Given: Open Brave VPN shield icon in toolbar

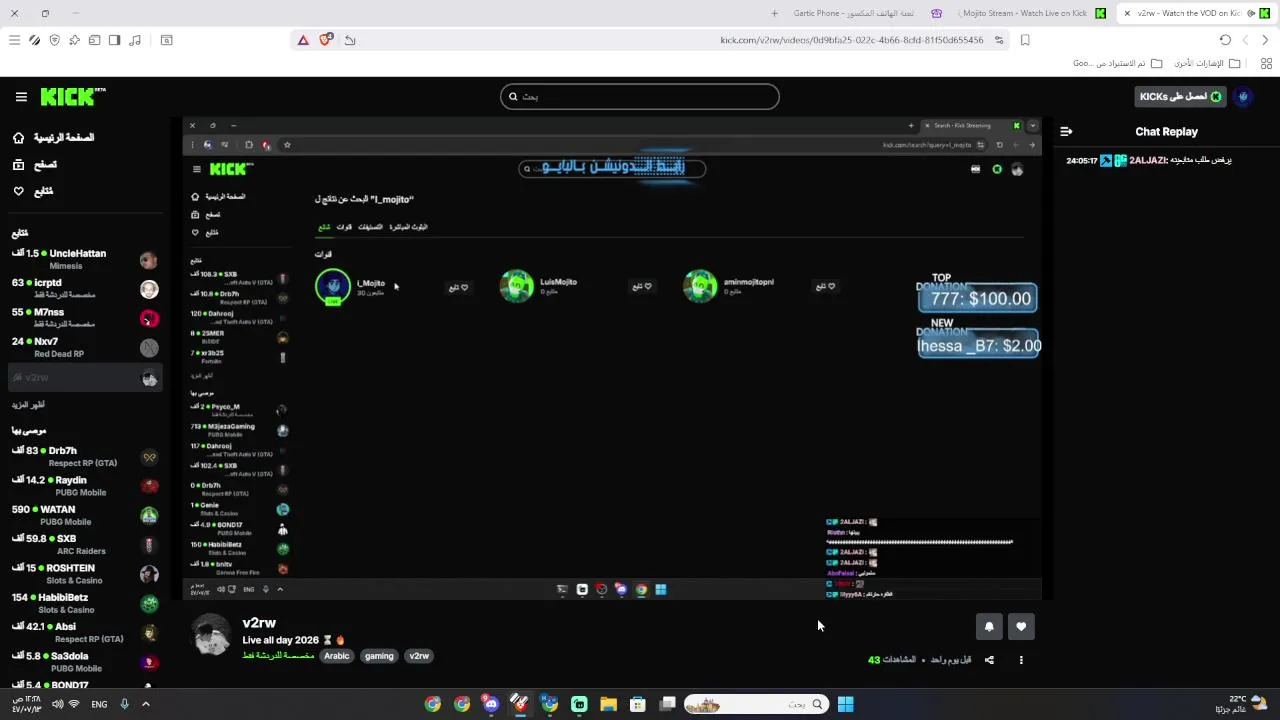Looking at the screenshot, I should click(54, 40).
